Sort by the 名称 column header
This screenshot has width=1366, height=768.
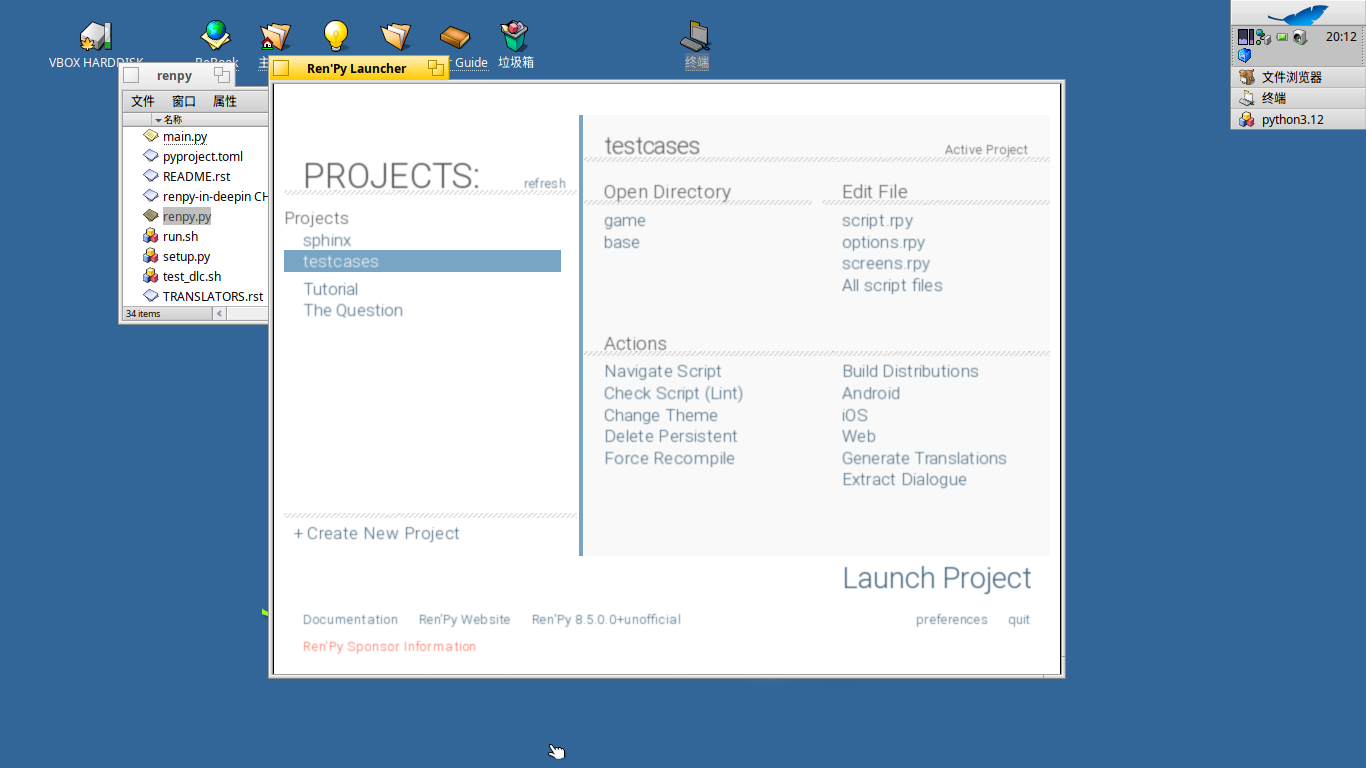pyautogui.click(x=173, y=120)
